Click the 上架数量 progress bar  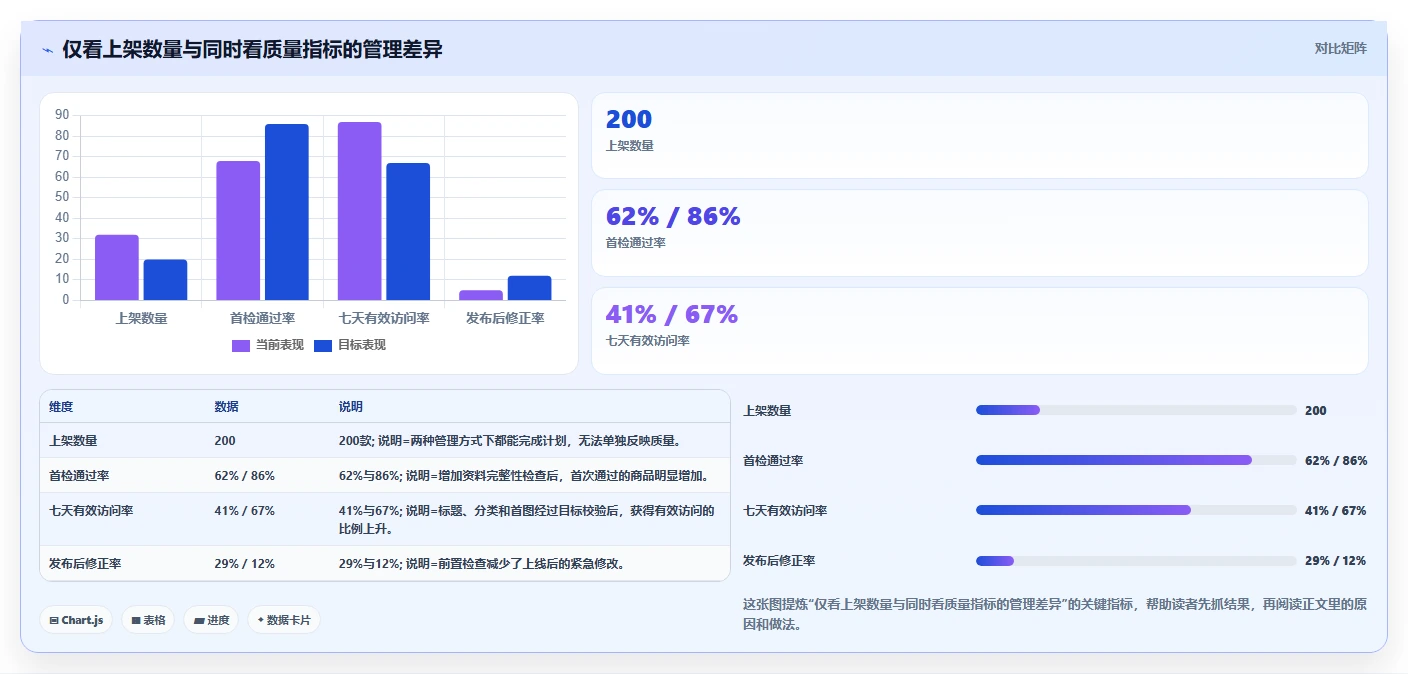tap(1136, 410)
